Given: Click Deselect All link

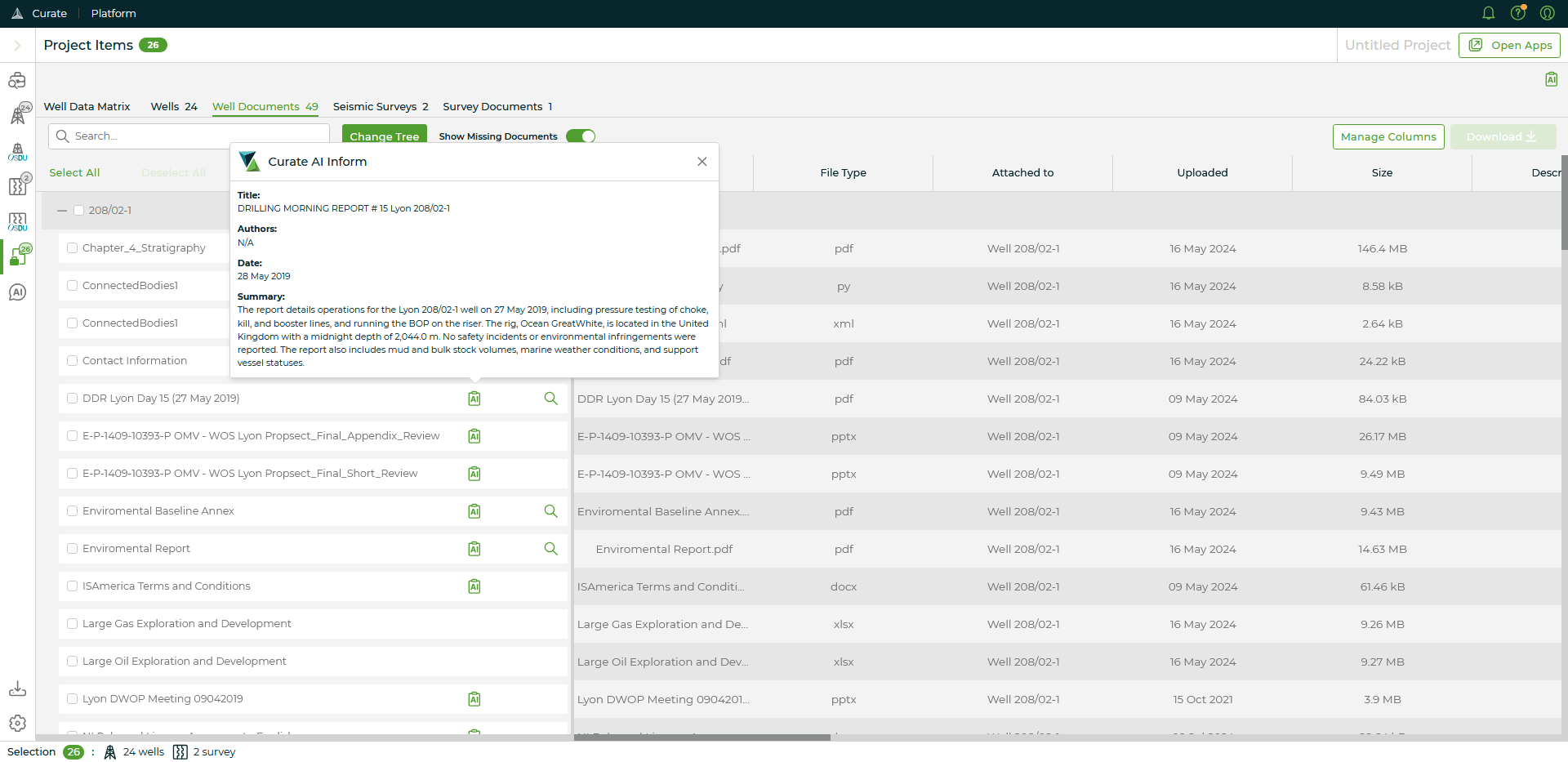Looking at the screenshot, I should (x=173, y=172).
